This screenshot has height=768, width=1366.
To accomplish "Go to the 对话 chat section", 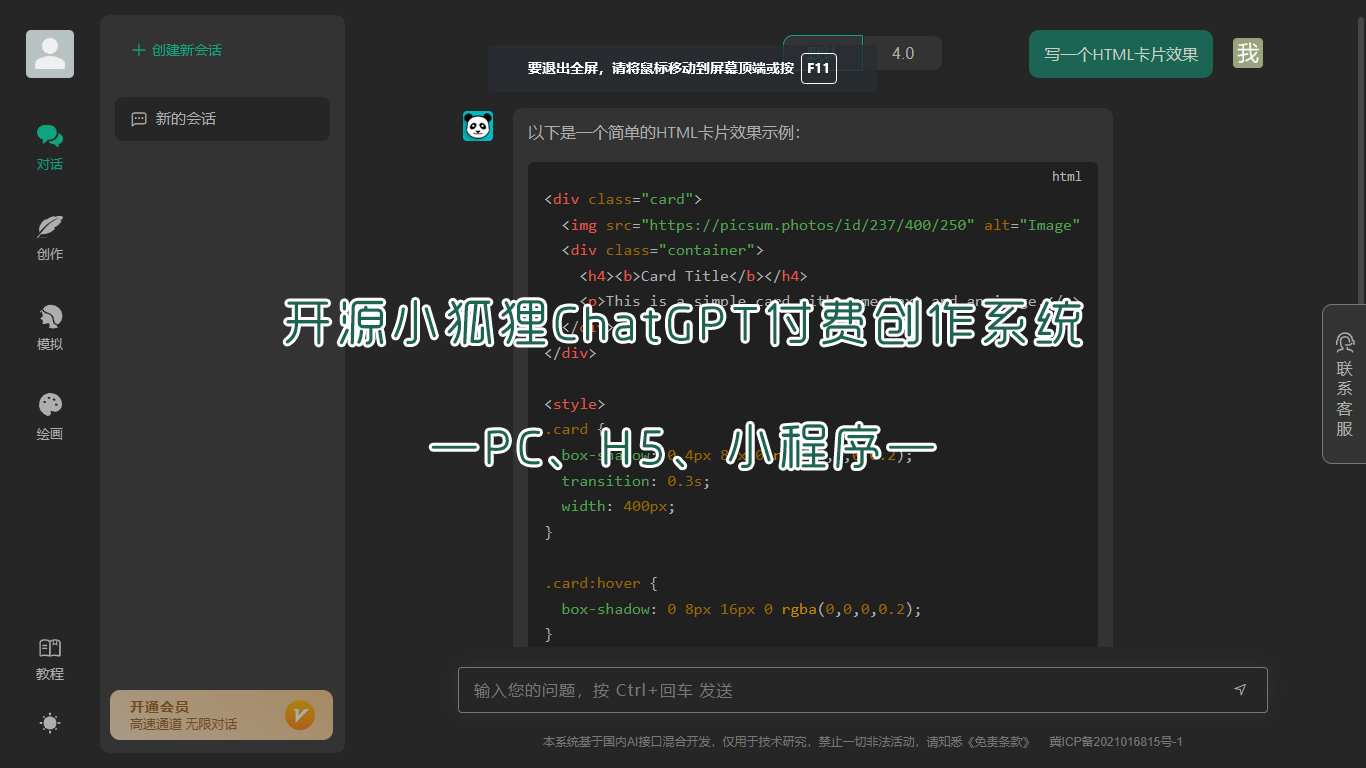I will (50, 147).
